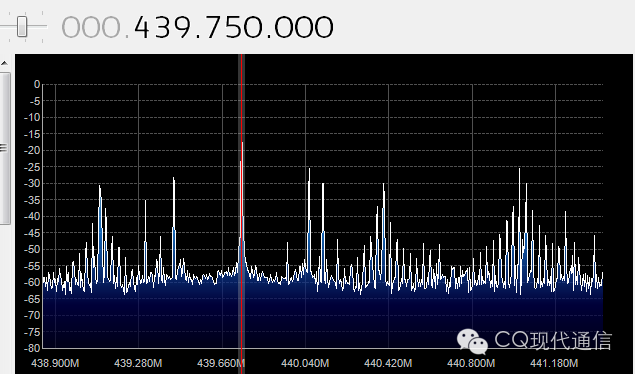Click the scroll up arrow on left panel
This screenshot has height=374, width=635.
(x=4, y=63)
